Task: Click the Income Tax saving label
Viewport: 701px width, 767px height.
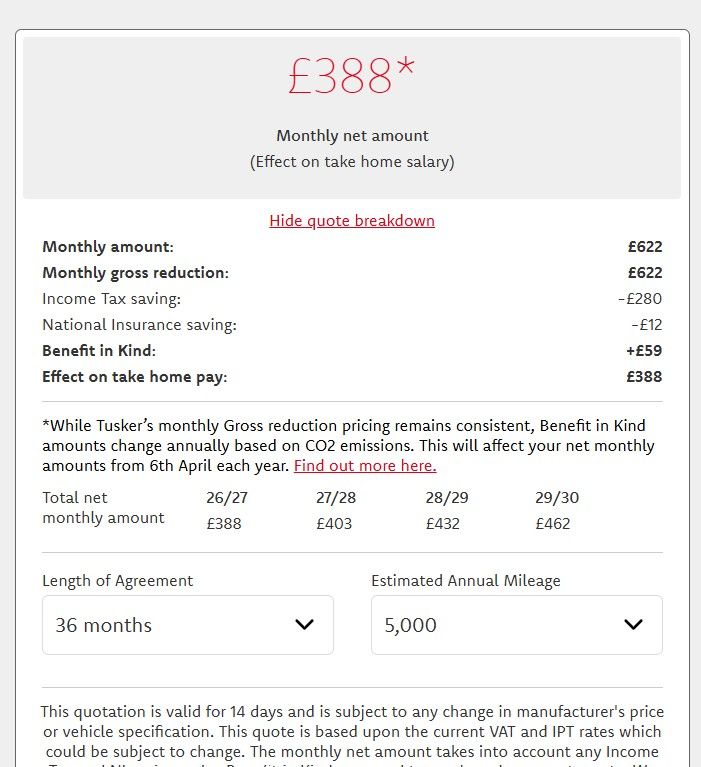Action: click(112, 299)
